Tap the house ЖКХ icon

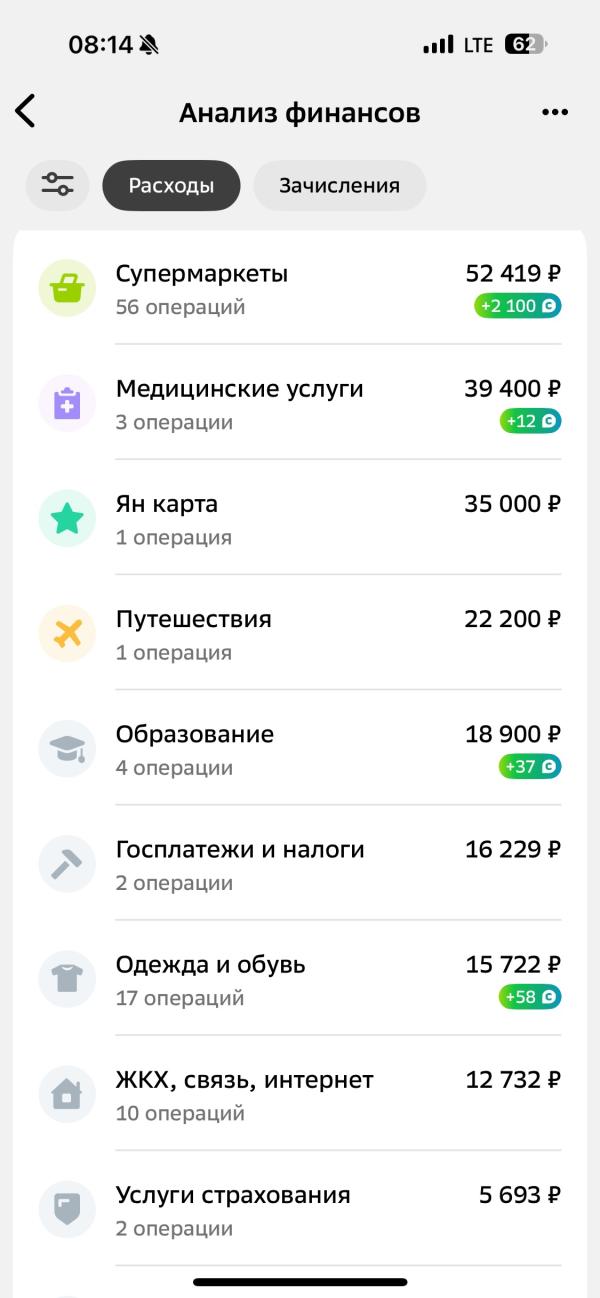point(67,1094)
